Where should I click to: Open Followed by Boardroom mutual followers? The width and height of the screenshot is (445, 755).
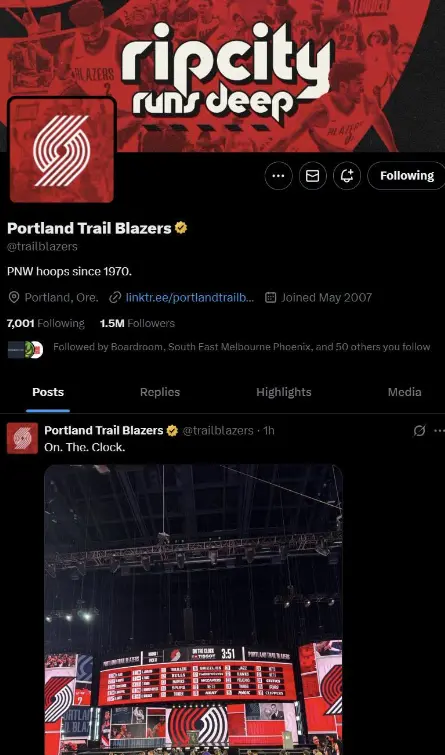click(241, 347)
